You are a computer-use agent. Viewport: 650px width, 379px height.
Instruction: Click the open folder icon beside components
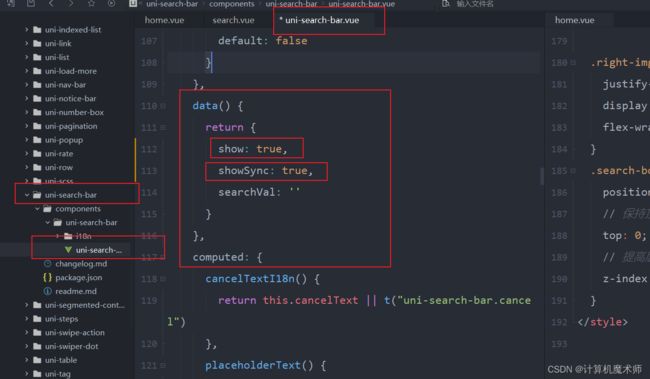click(x=47, y=209)
